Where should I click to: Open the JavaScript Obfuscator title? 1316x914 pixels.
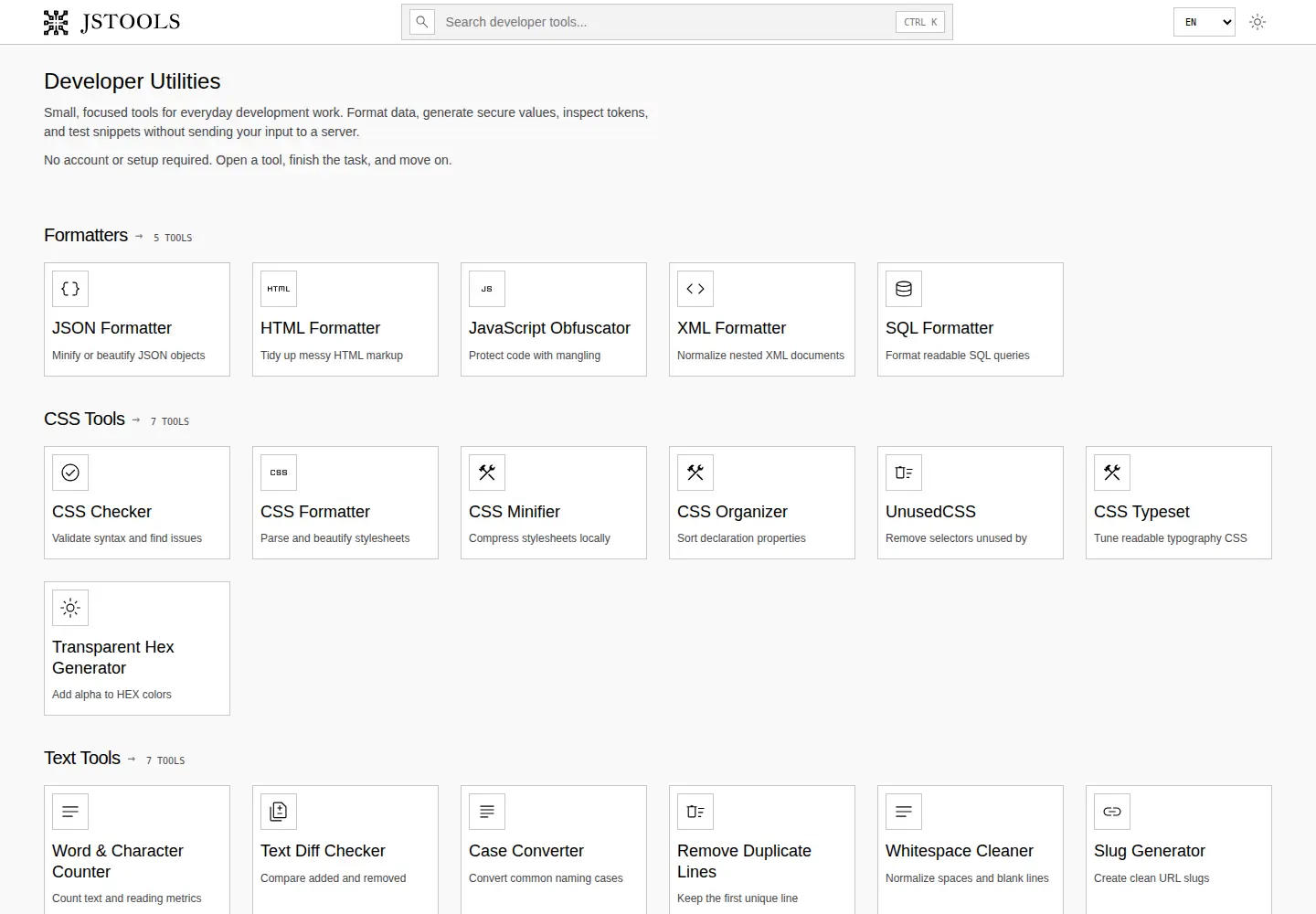click(549, 328)
